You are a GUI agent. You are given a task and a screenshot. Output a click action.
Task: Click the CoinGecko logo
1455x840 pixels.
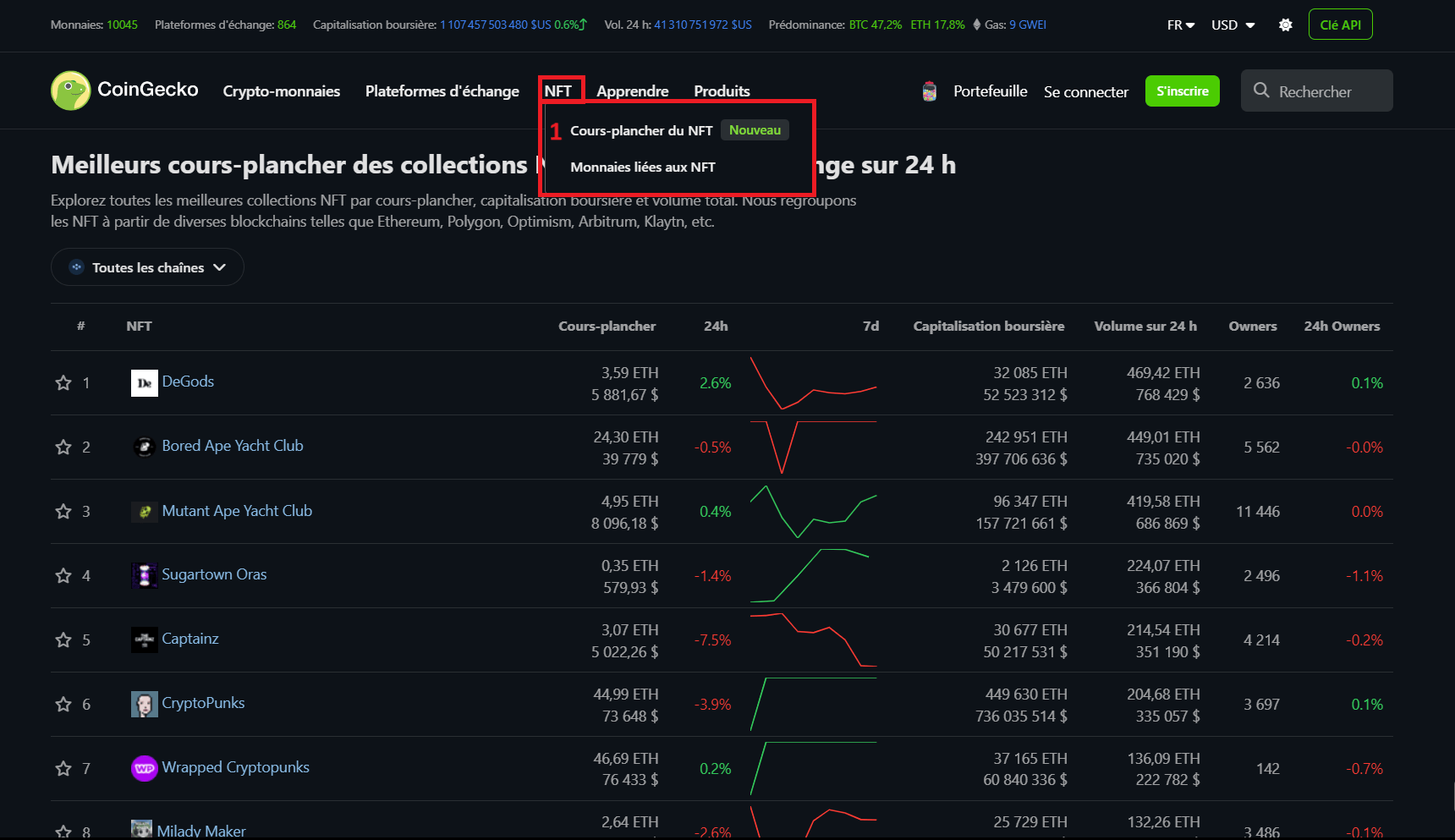[124, 91]
